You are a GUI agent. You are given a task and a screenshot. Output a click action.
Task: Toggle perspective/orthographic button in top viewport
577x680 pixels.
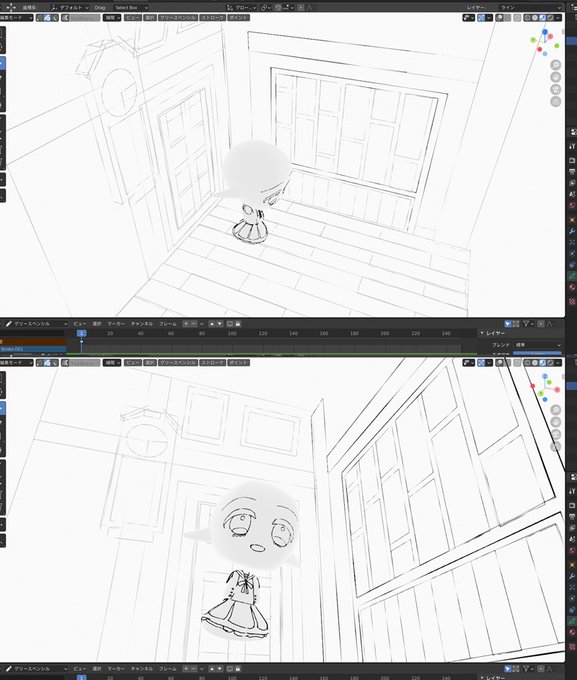pos(556,101)
